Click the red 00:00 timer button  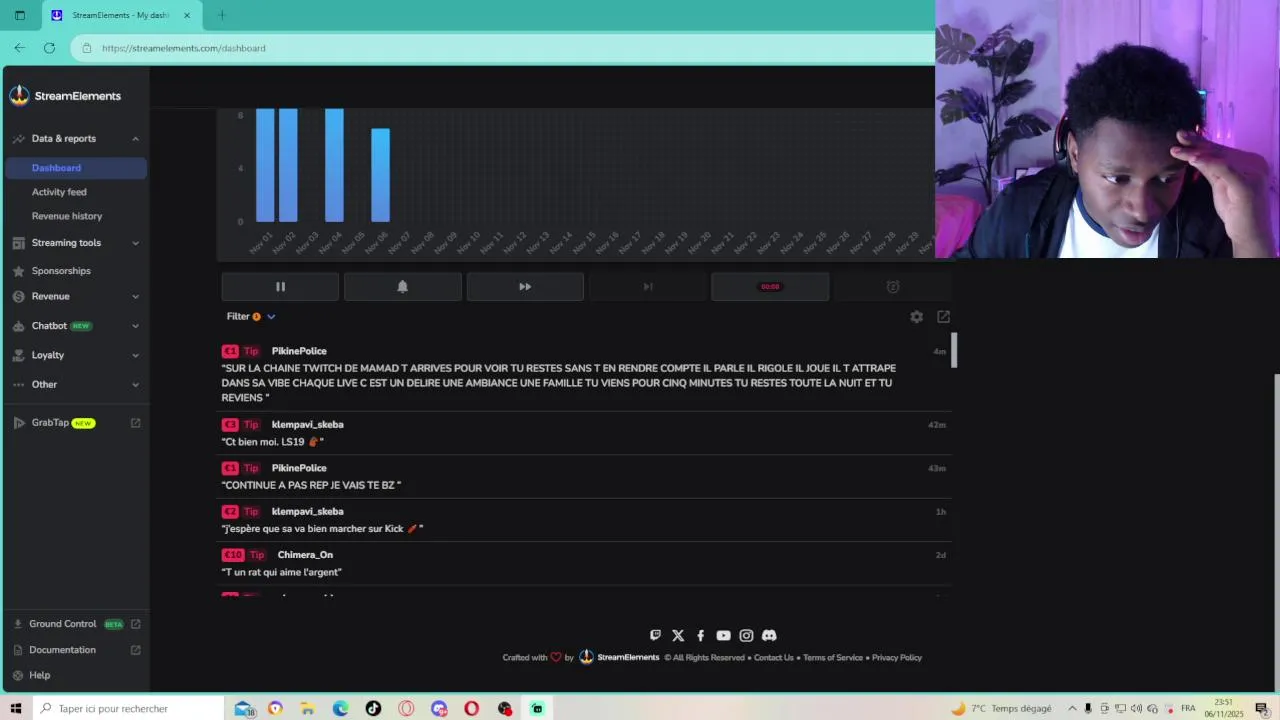[x=770, y=287]
